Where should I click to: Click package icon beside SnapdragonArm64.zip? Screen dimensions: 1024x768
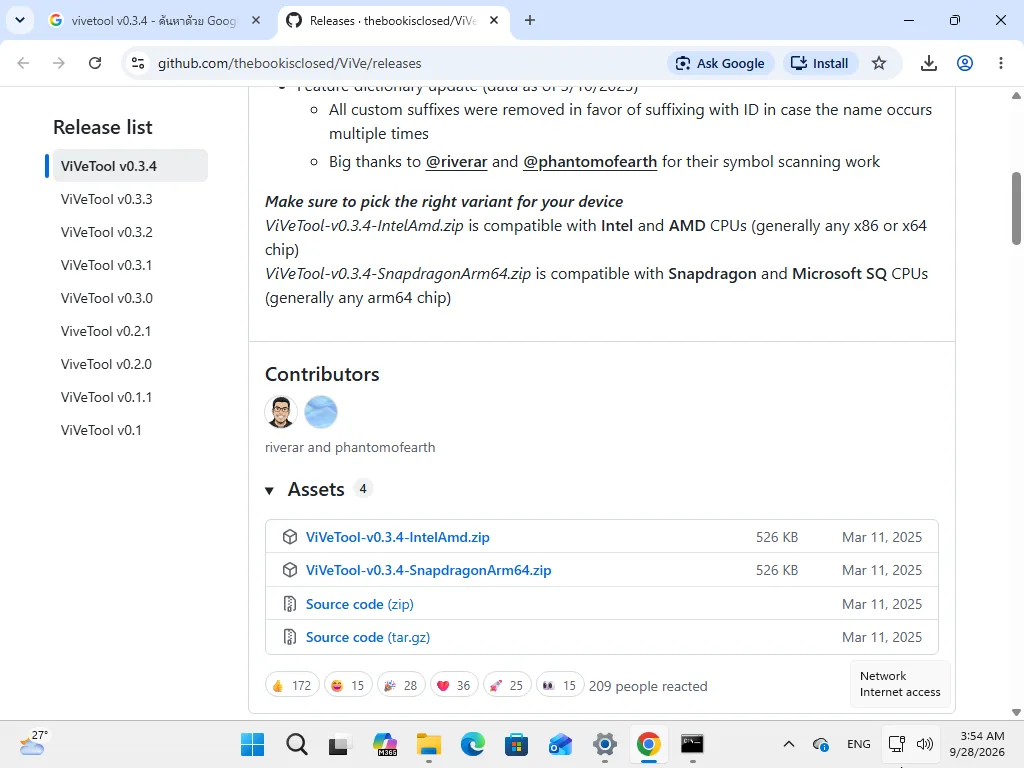(x=289, y=570)
